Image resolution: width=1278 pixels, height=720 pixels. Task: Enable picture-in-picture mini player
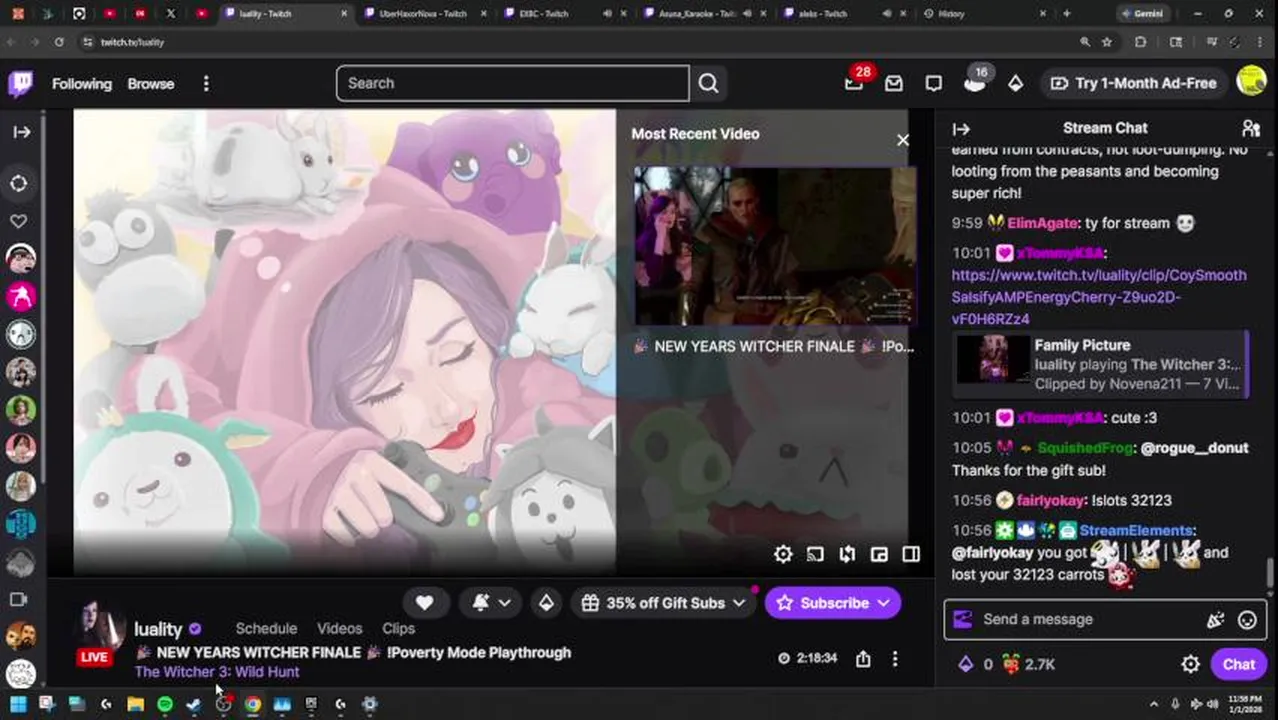[x=879, y=554]
